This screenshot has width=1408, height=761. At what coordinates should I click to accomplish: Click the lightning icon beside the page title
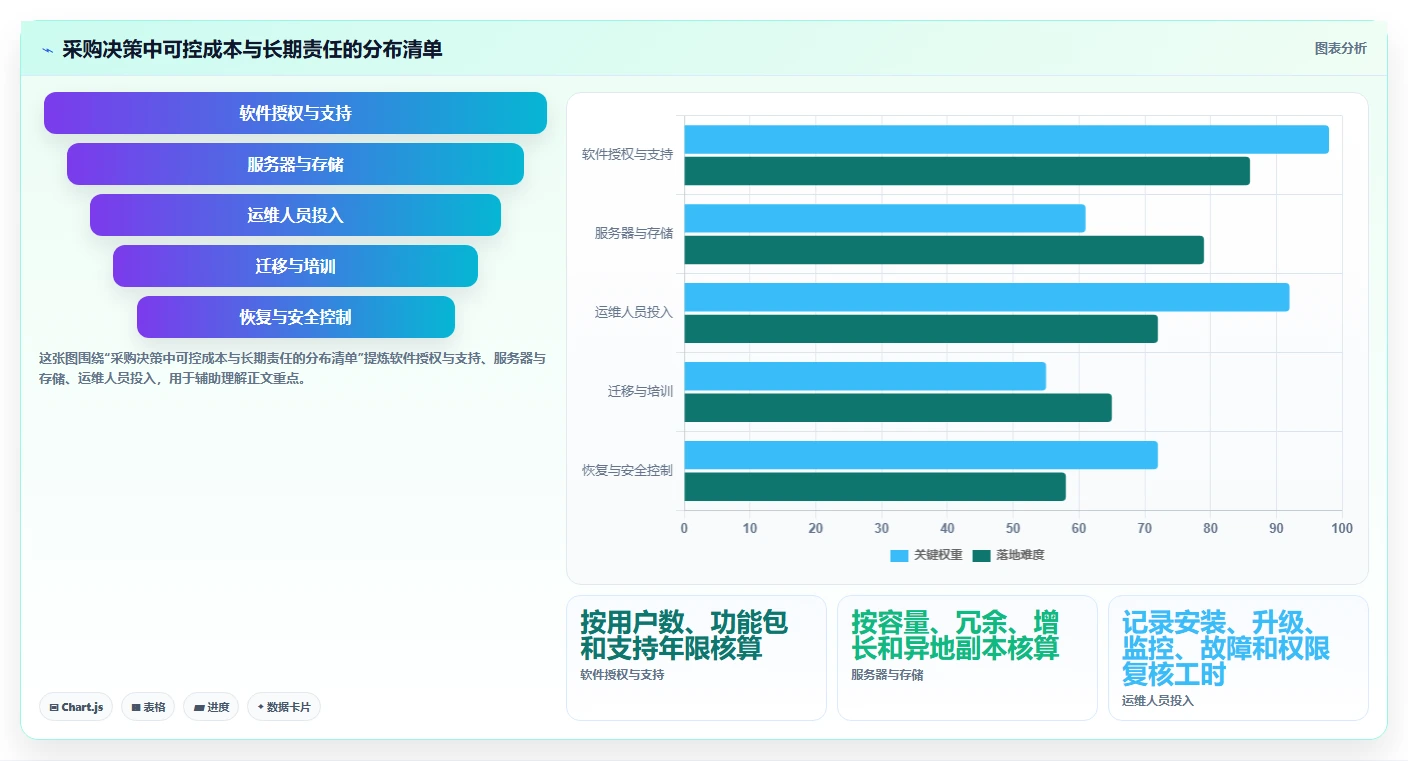point(47,50)
